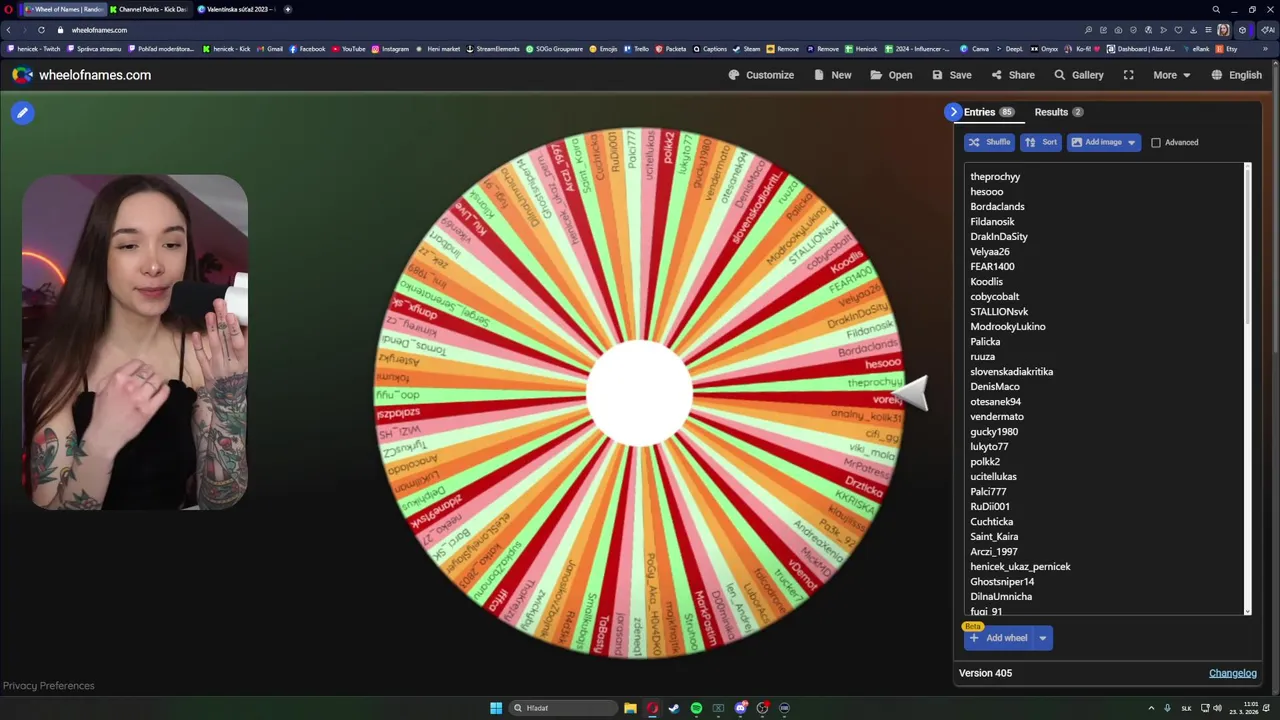The width and height of the screenshot is (1280, 720).
Task: Click the white wheel center to spin
Action: click(639, 394)
